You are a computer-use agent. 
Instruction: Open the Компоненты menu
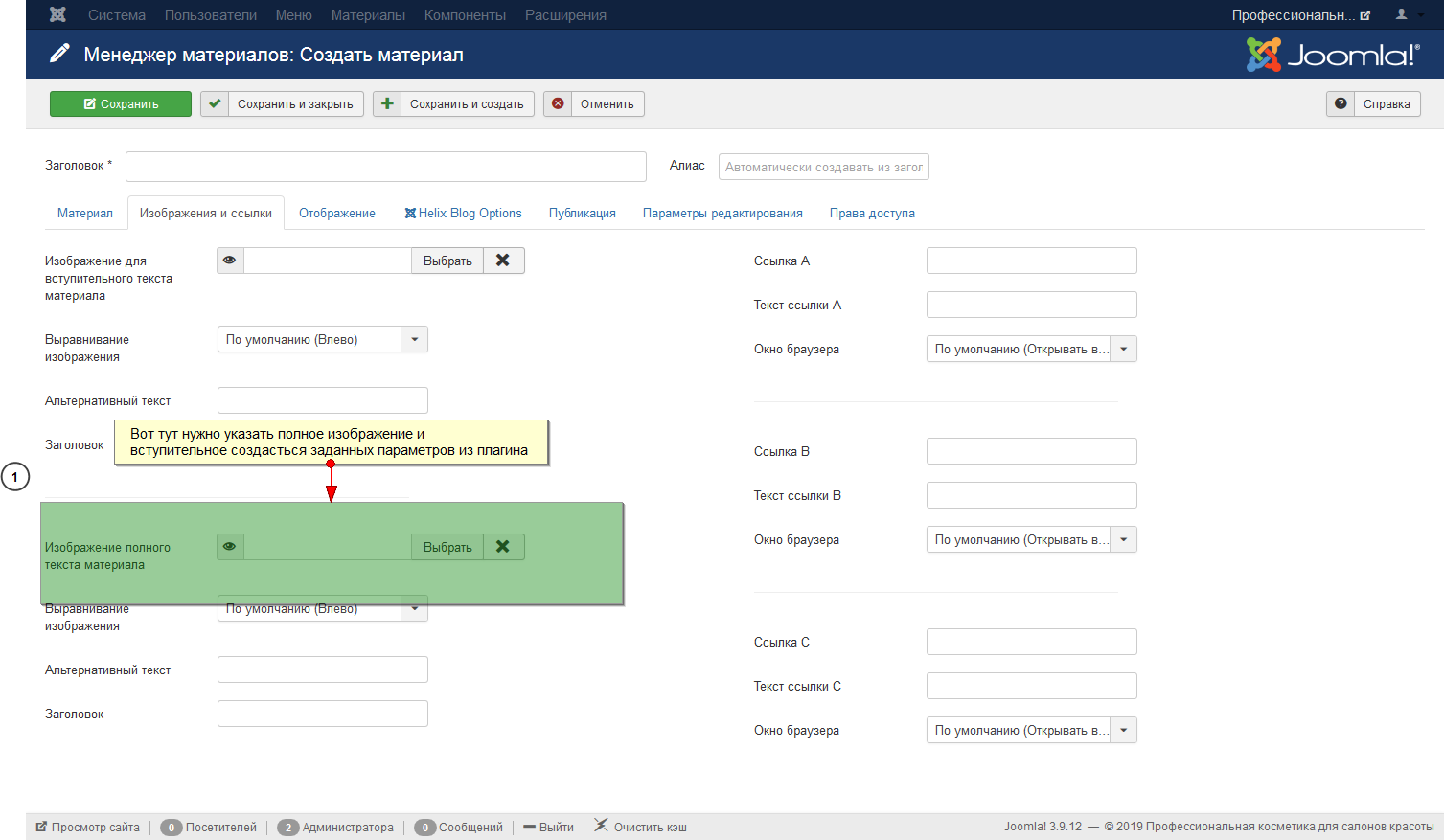click(x=465, y=15)
